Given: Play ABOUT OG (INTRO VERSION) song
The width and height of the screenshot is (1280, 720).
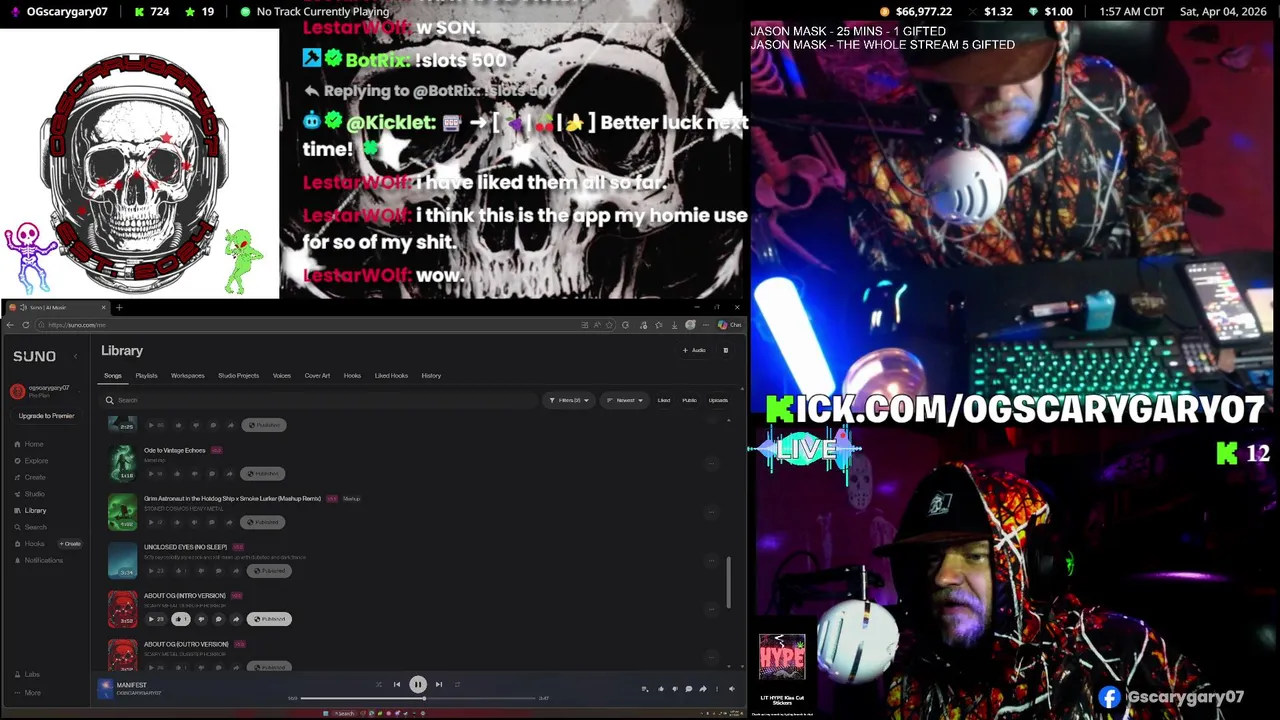Looking at the screenshot, I should pyautogui.click(x=155, y=619).
